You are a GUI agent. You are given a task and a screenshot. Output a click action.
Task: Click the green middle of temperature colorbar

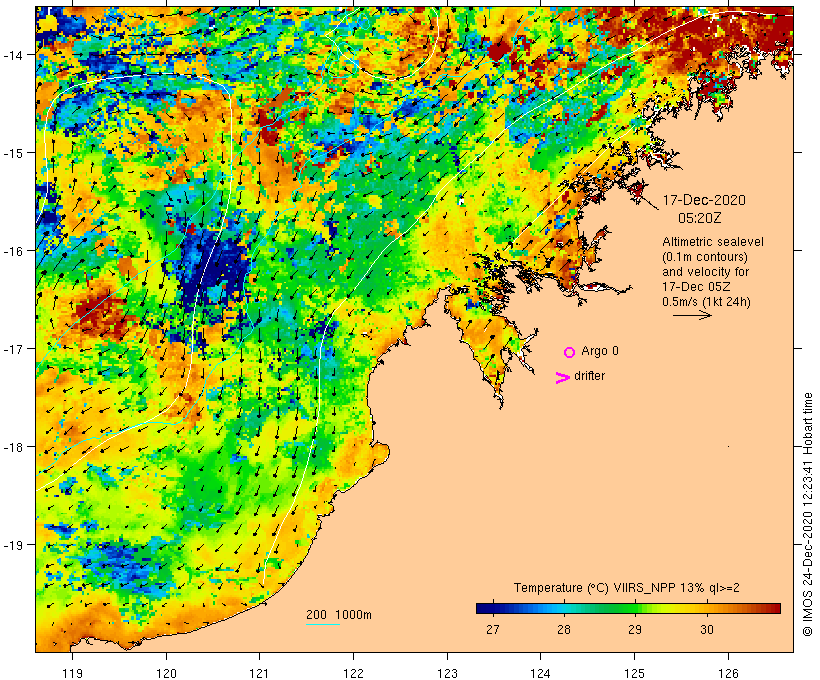628,608
